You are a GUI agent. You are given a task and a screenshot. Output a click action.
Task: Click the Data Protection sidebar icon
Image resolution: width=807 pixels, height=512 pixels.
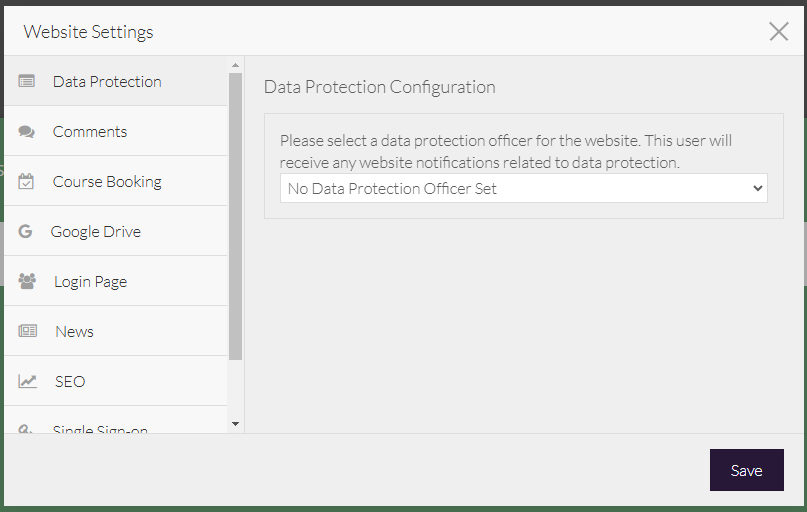coord(27,81)
